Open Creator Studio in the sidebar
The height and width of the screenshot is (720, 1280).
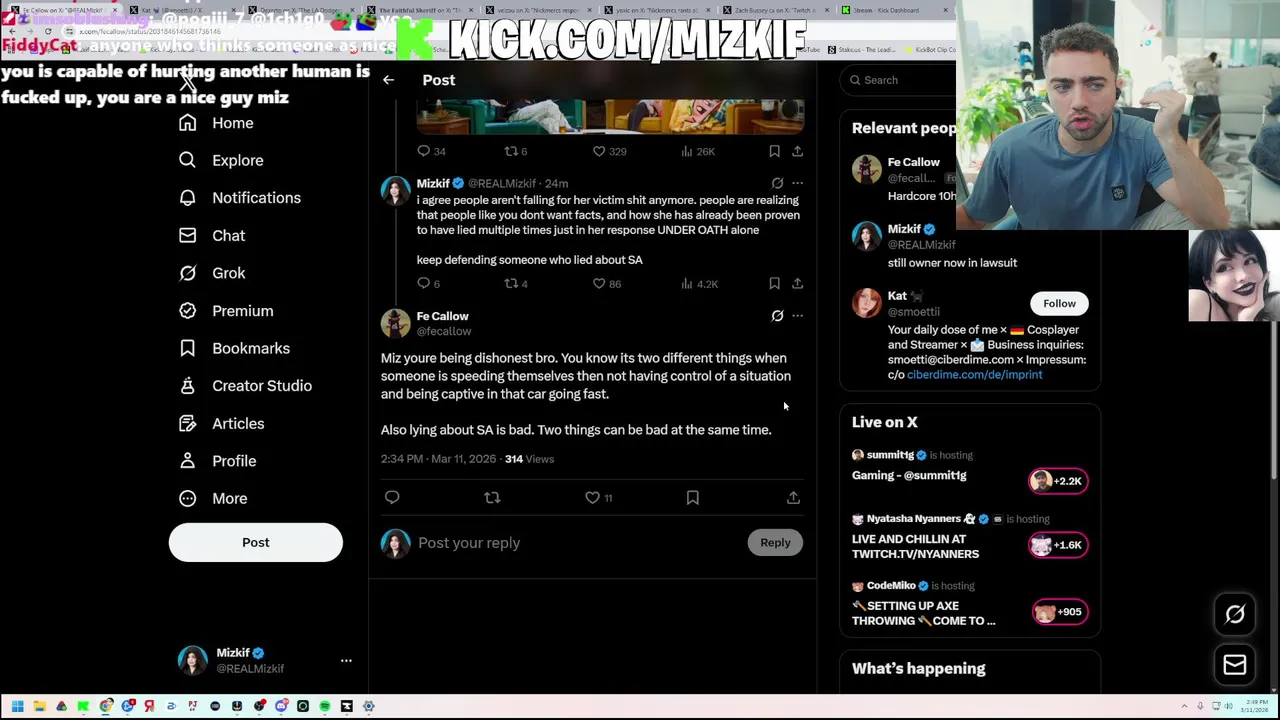(x=245, y=386)
